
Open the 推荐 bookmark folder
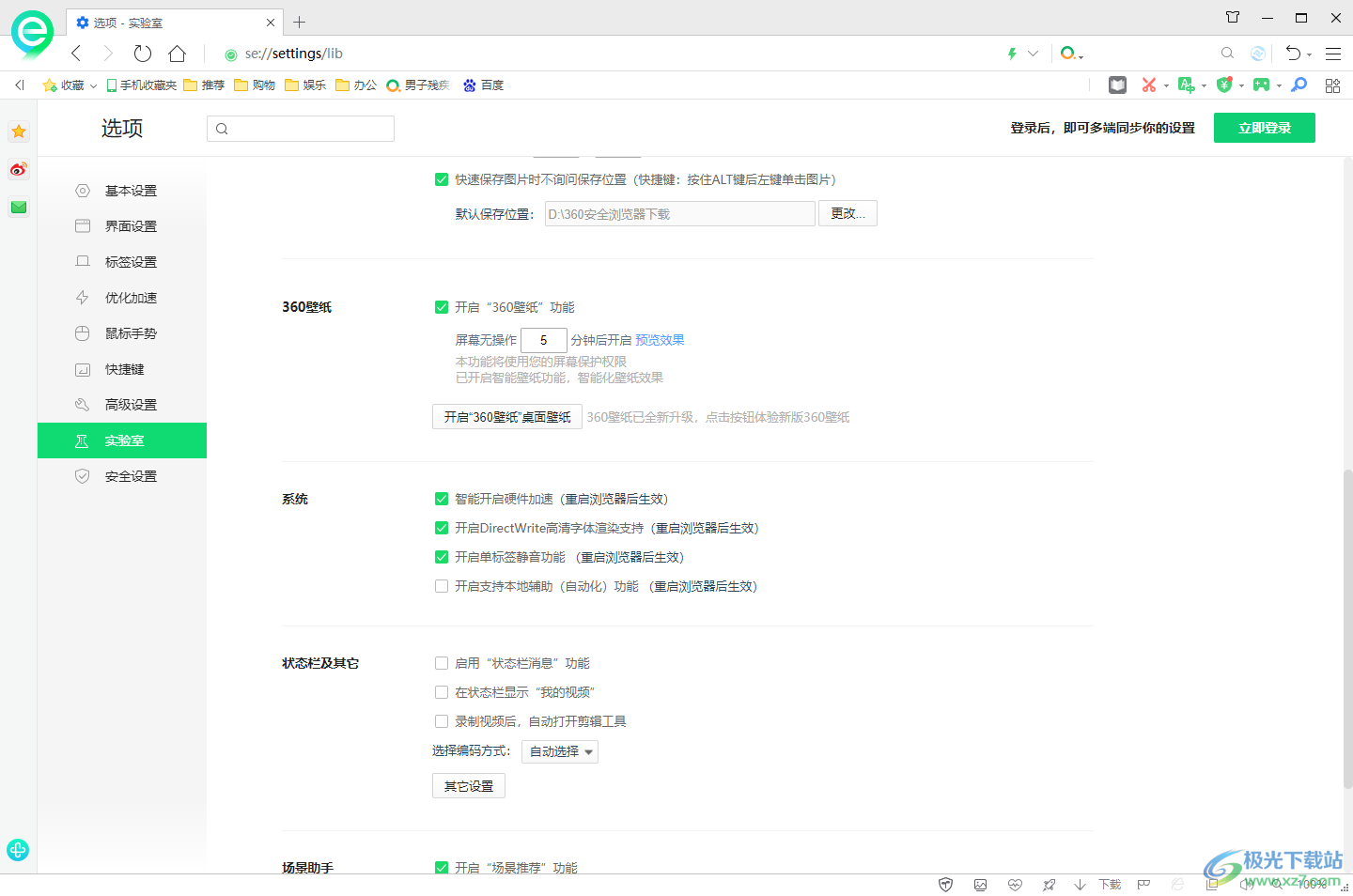tap(204, 85)
